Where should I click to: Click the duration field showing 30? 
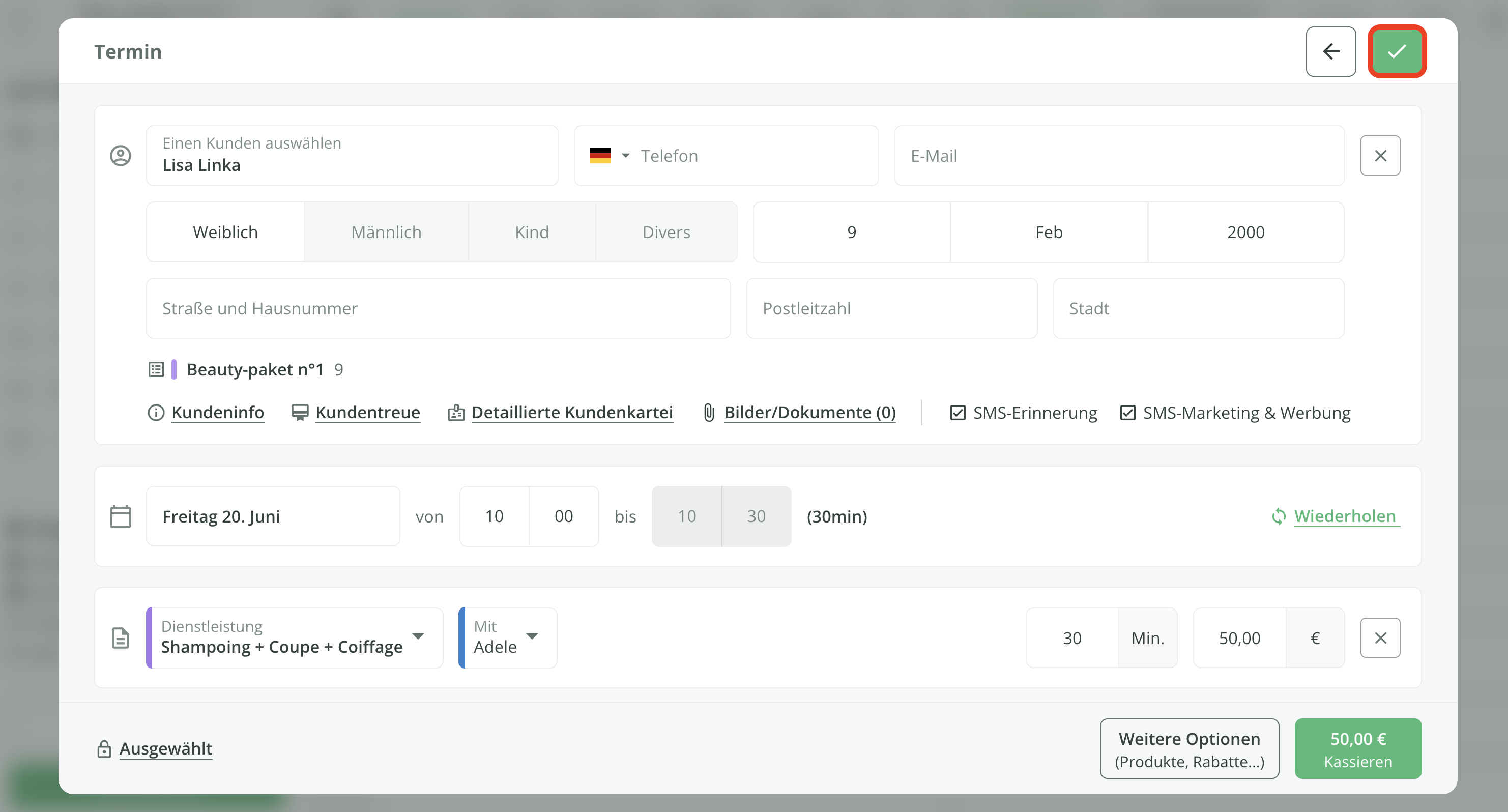click(1072, 638)
